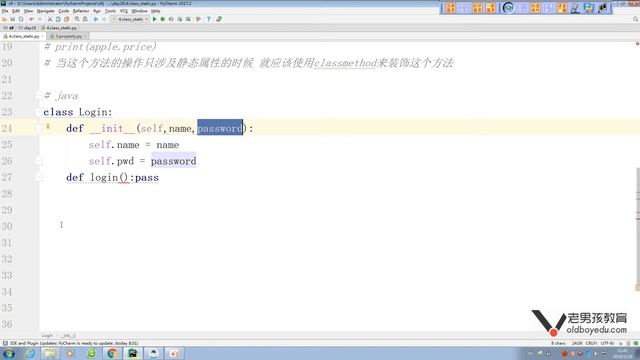Open the Run menu

tap(97, 11)
